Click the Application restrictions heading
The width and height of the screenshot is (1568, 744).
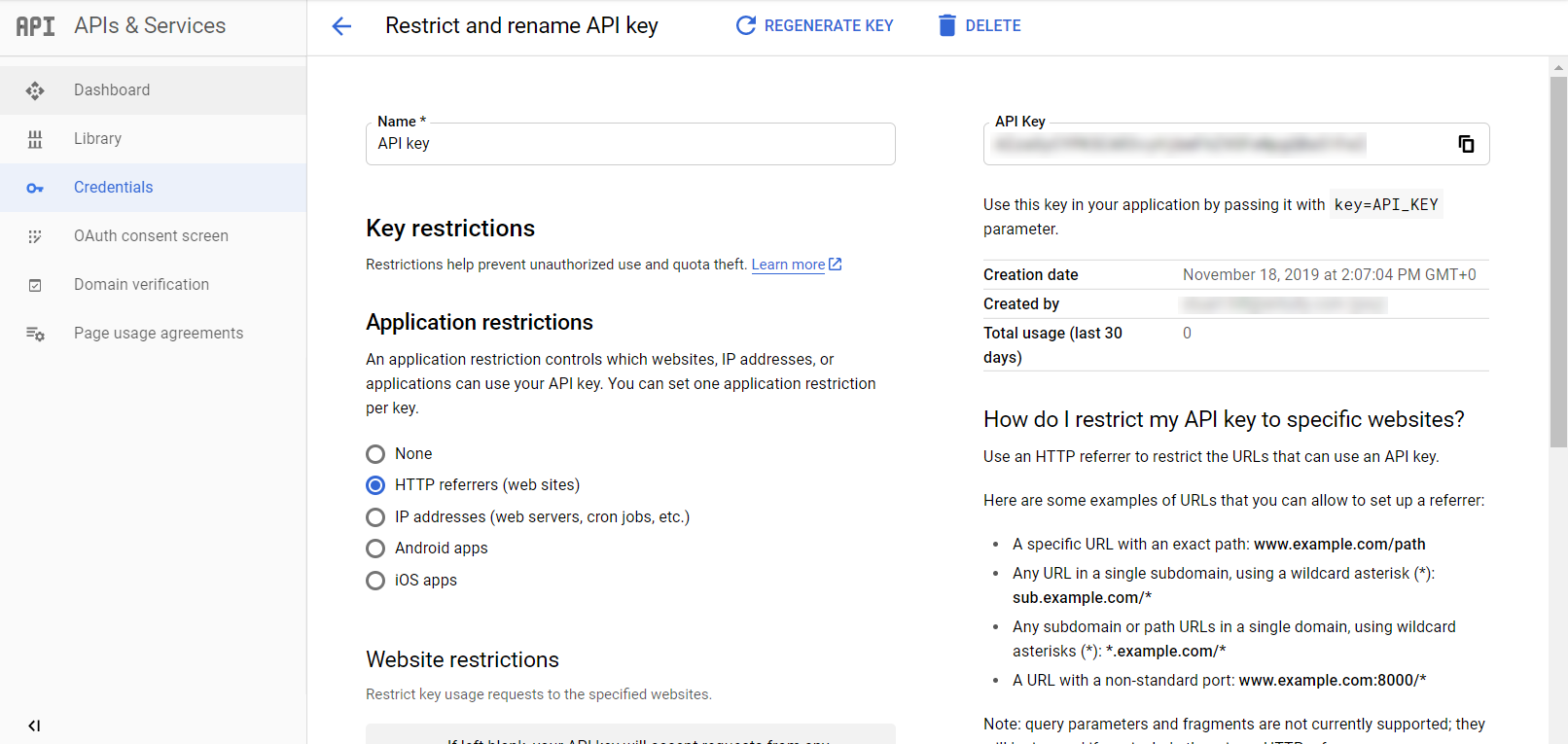click(x=480, y=323)
